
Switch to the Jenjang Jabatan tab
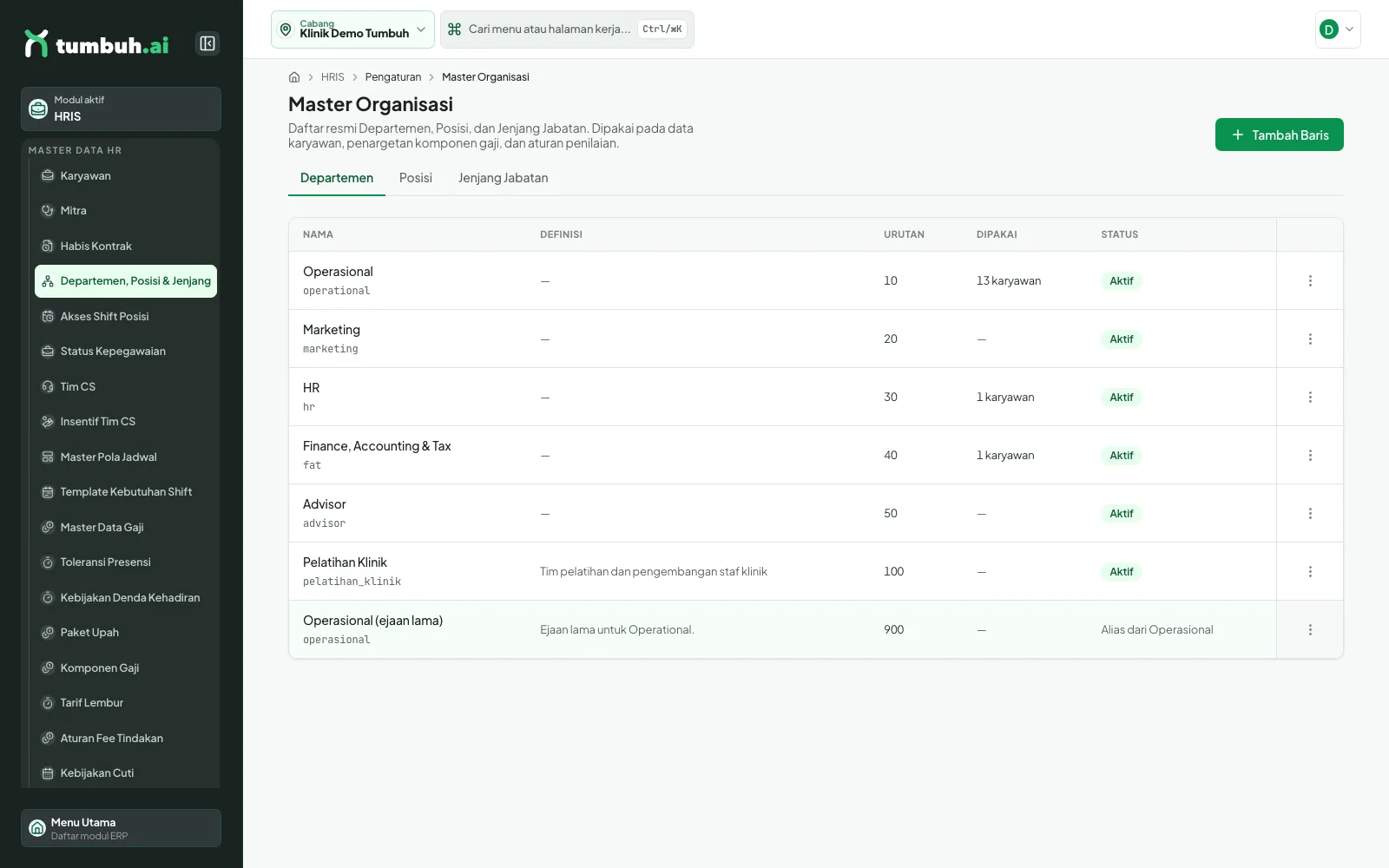[504, 178]
